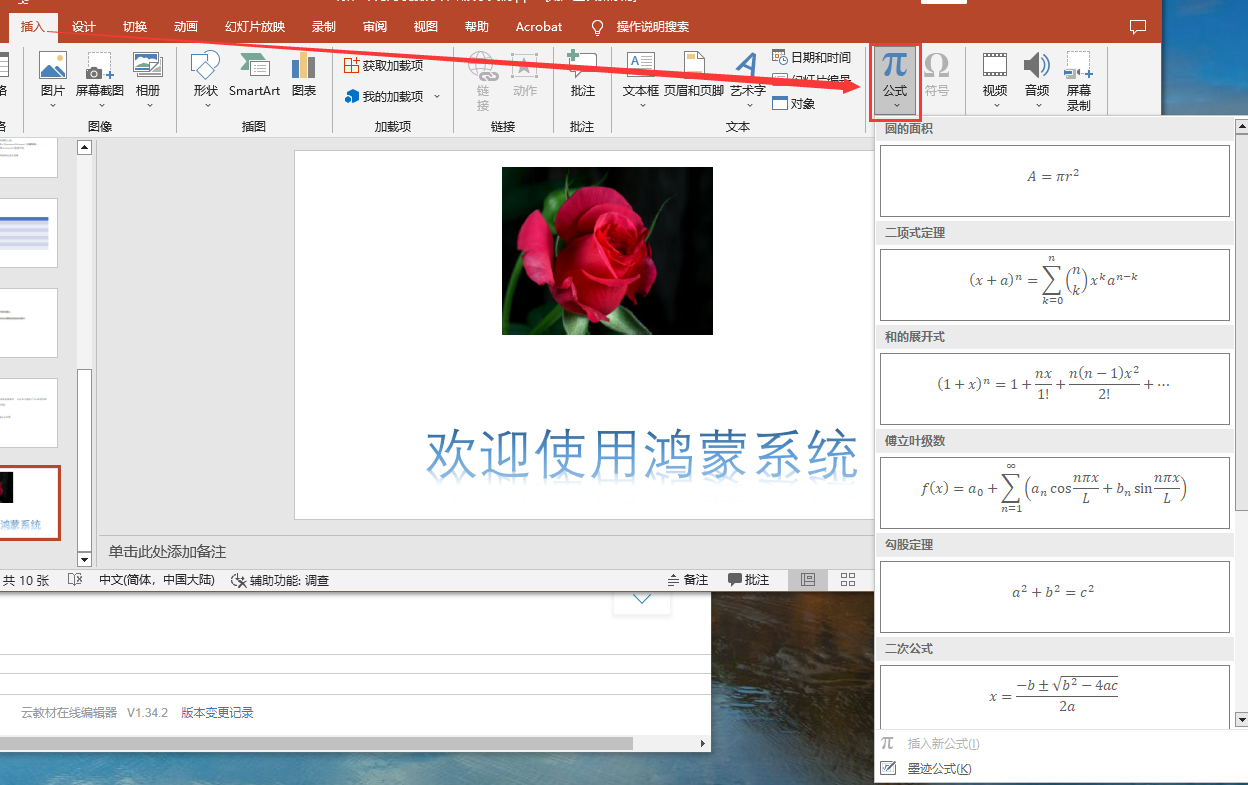Click the comments (批注) ribbon button
Screen dimensions: 1248x785
click(582, 73)
